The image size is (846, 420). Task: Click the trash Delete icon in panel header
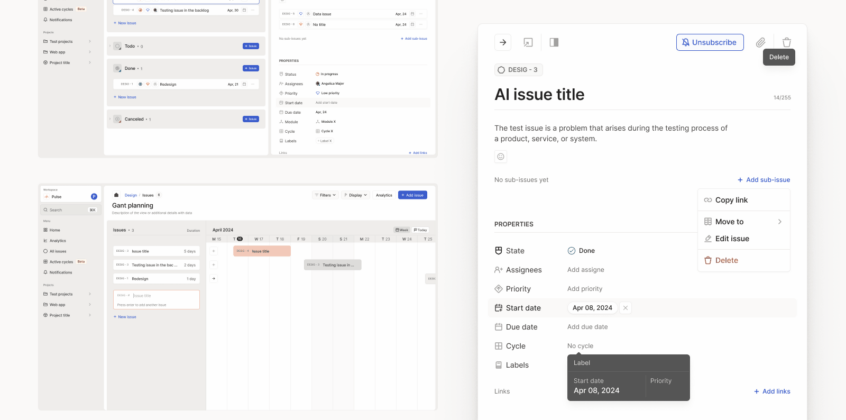pos(786,42)
